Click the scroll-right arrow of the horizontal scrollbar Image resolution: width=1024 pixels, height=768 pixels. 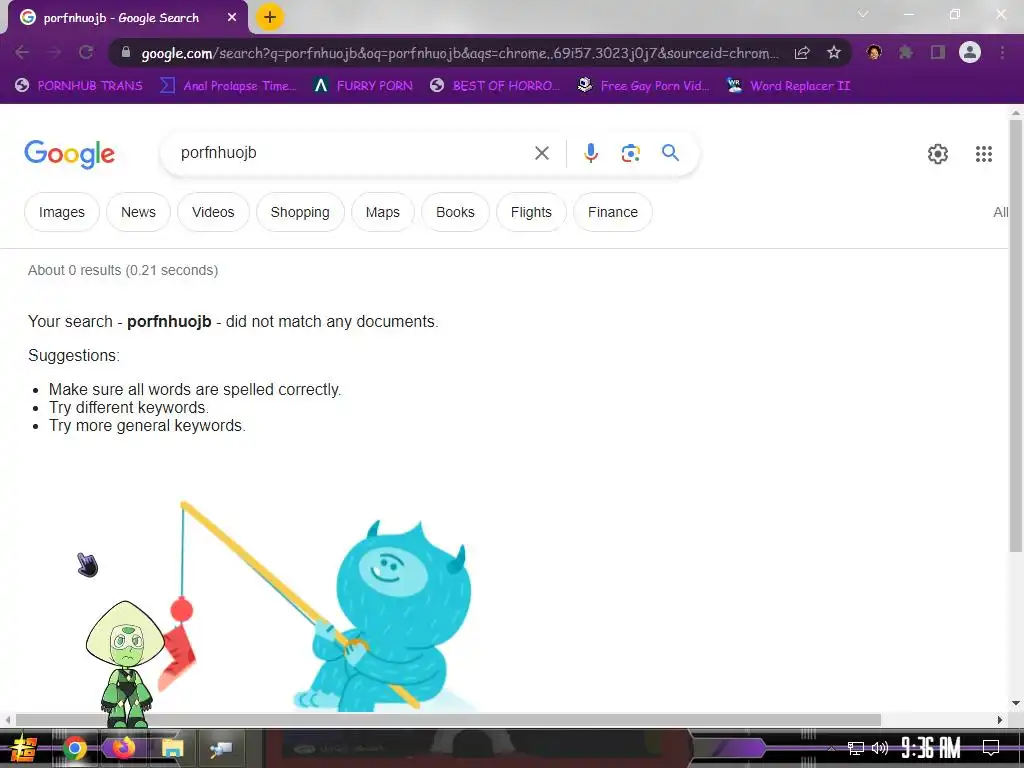(x=1000, y=720)
